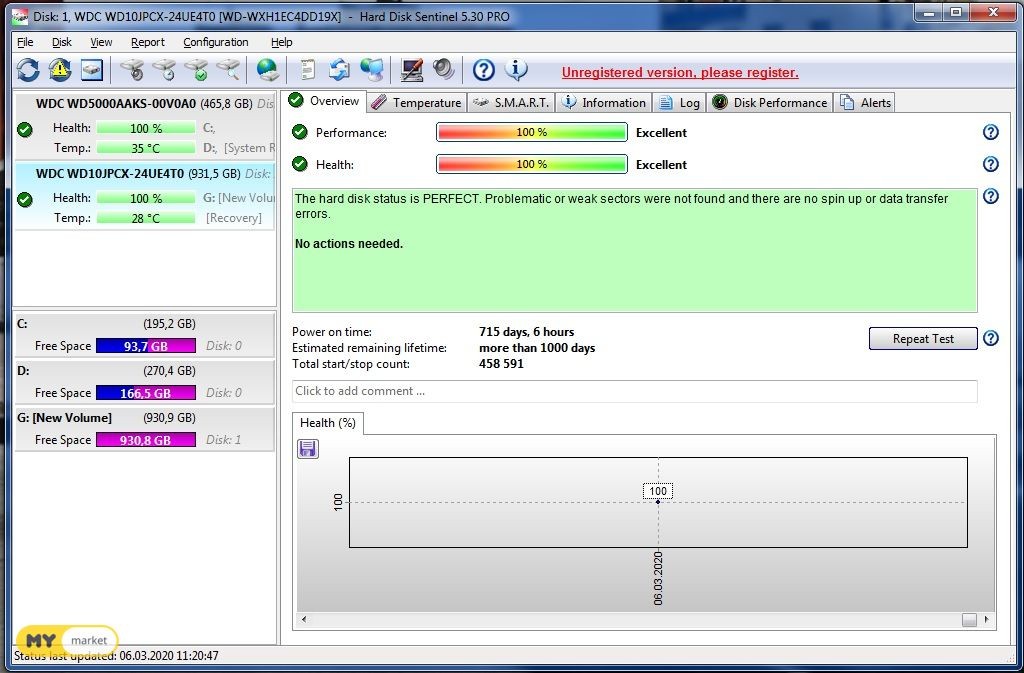Click the graph's right scroll arrow

tap(986, 619)
